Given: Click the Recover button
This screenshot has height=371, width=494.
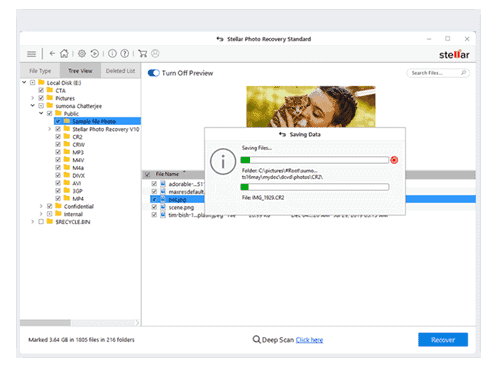Looking at the screenshot, I should point(443,340).
